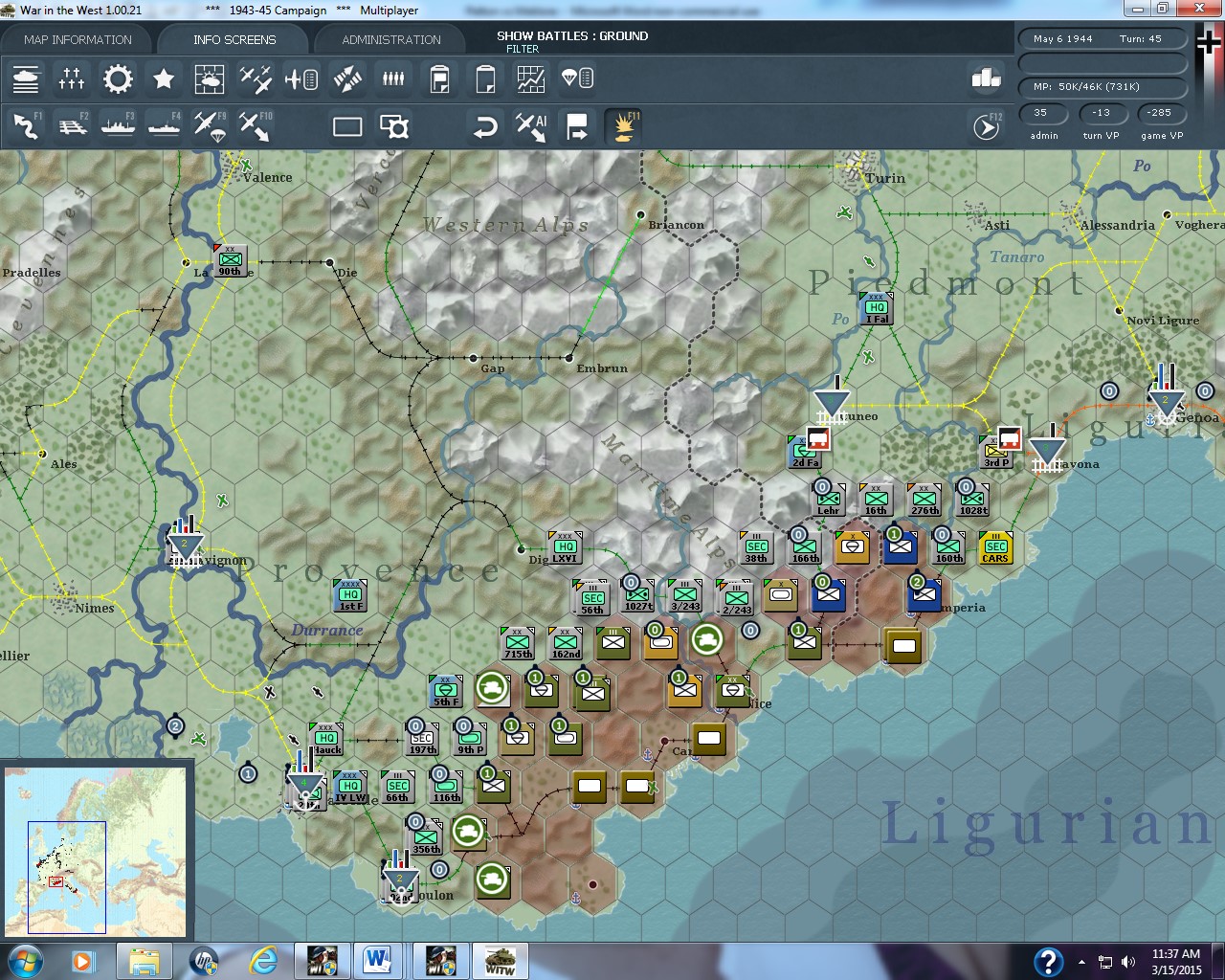Click the taskbar volume speaker icon
This screenshot has width=1225, height=980.
[x=1128, y=961]
